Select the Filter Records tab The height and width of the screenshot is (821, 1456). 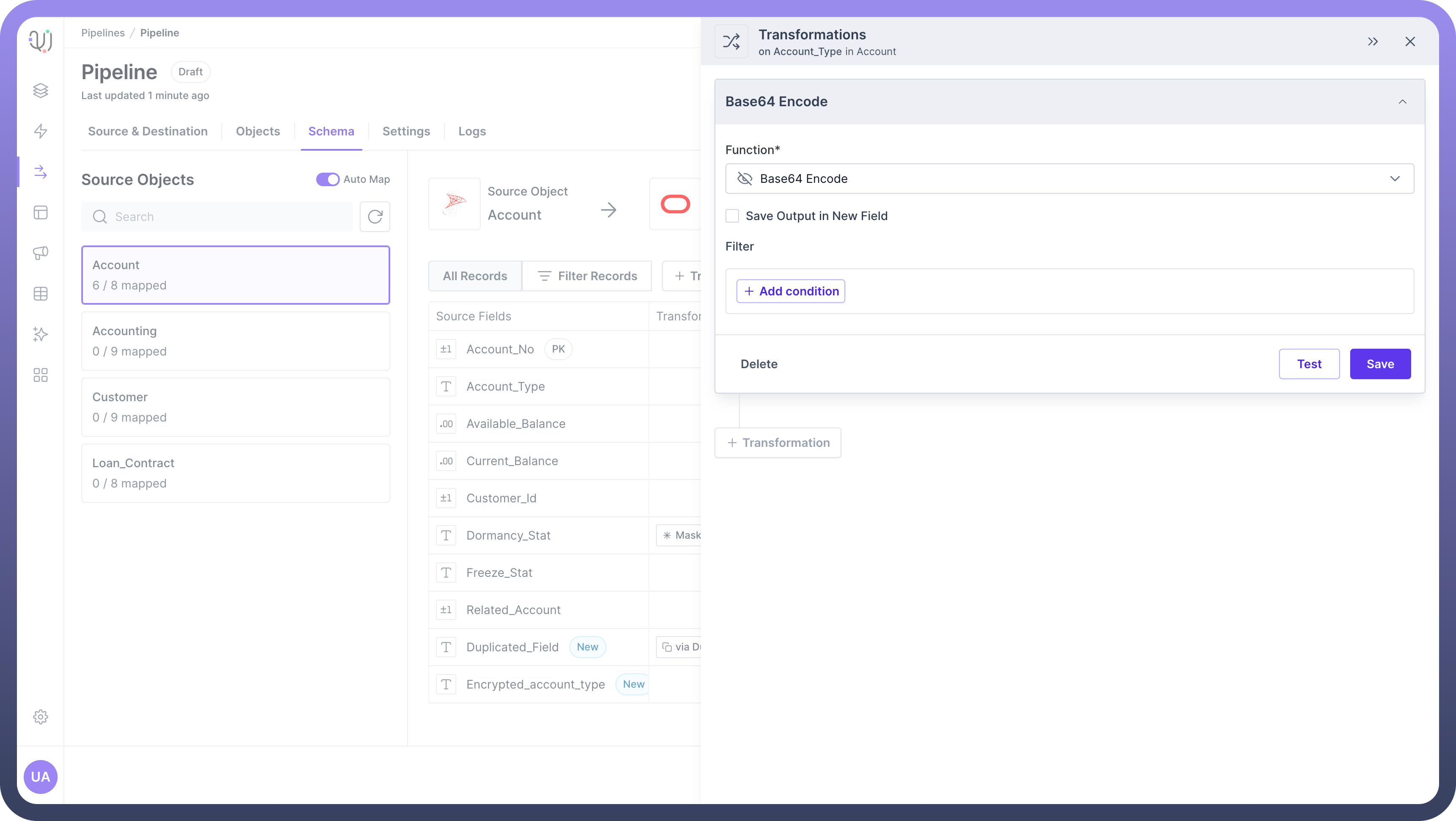coord(587,276)
